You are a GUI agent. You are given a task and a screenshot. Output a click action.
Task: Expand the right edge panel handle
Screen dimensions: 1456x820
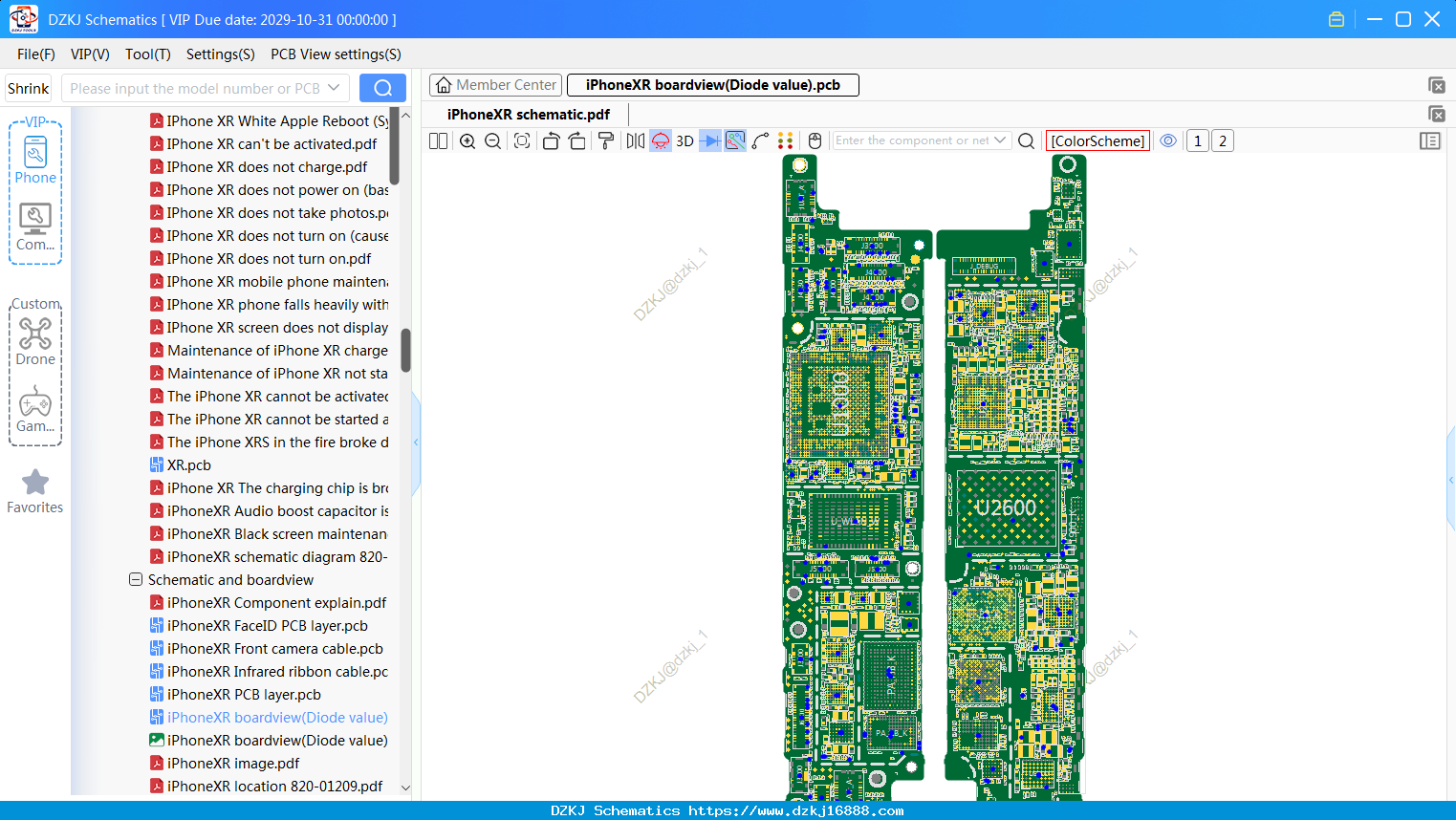point(1451,481)
